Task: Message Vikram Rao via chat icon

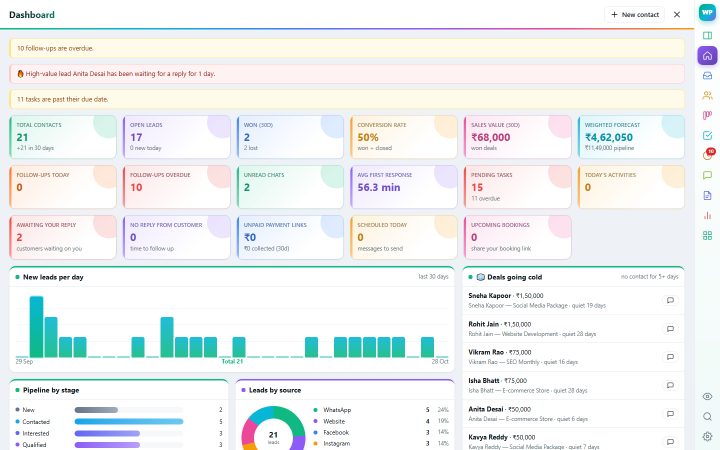Action: pyautogui.click(x=670, y=357)
